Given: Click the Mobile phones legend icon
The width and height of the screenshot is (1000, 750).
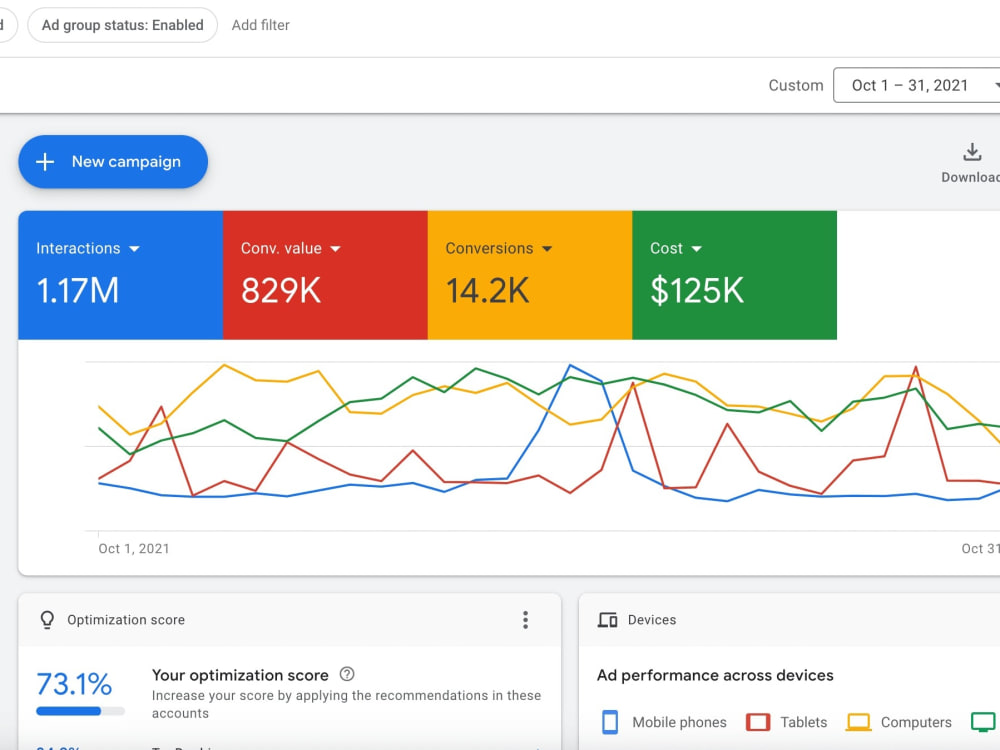Looking at the screenshot, I should click(610, 722).
